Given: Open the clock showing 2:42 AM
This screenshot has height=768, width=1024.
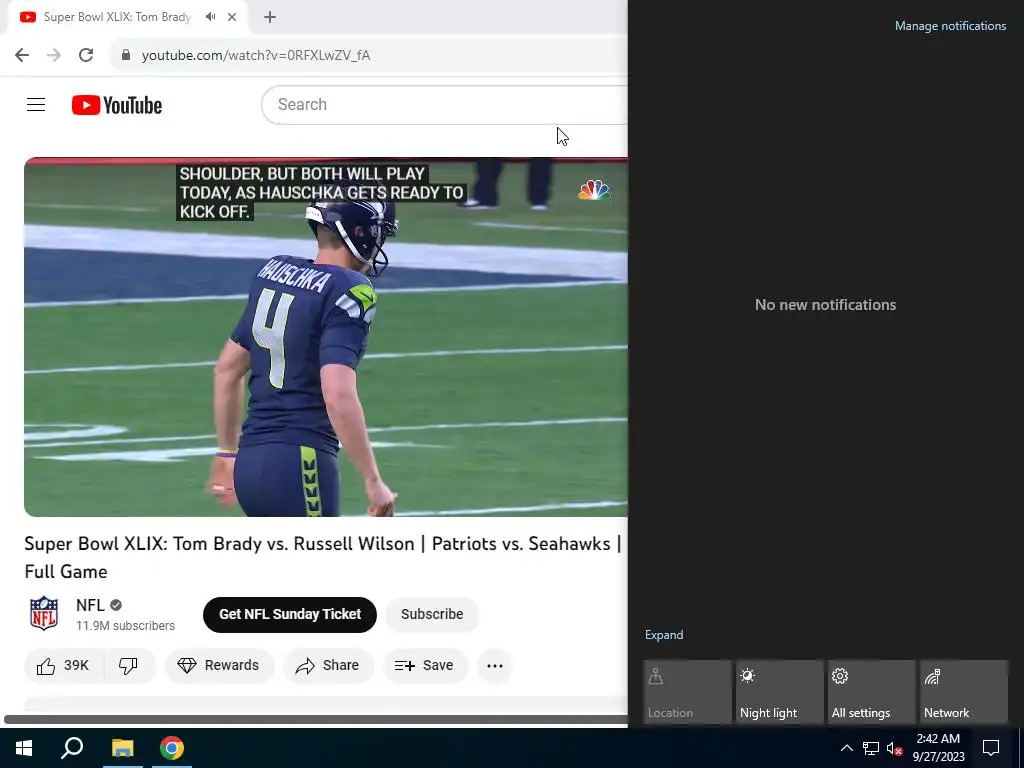Looking at the screenshot, I should (938, 748).
